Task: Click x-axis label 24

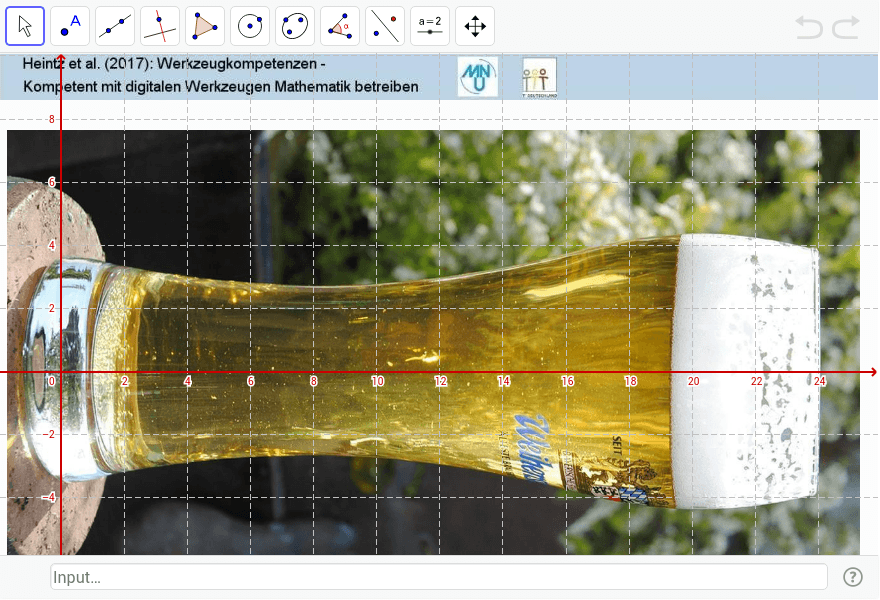Action: click(x=820, y=381)
